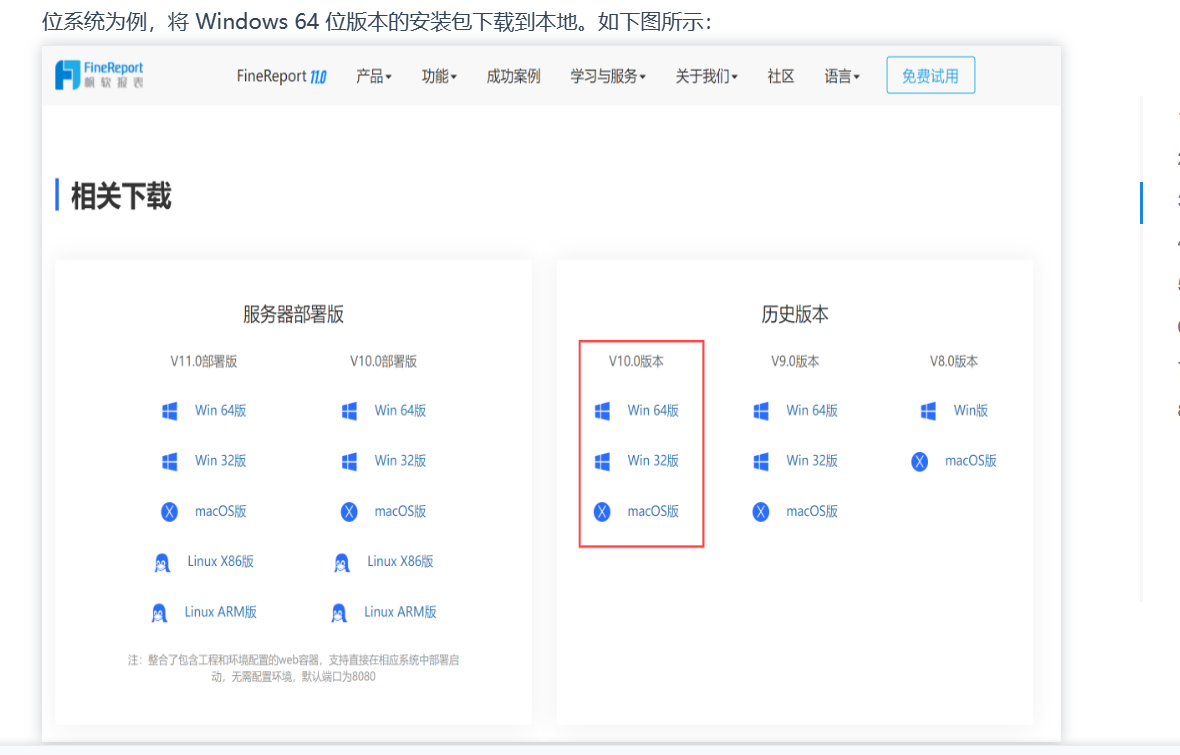This screenshot has width=1180, height=755.
Task: Download V10.0部署版 Win 64版 link
Action: tap(400, 410)
